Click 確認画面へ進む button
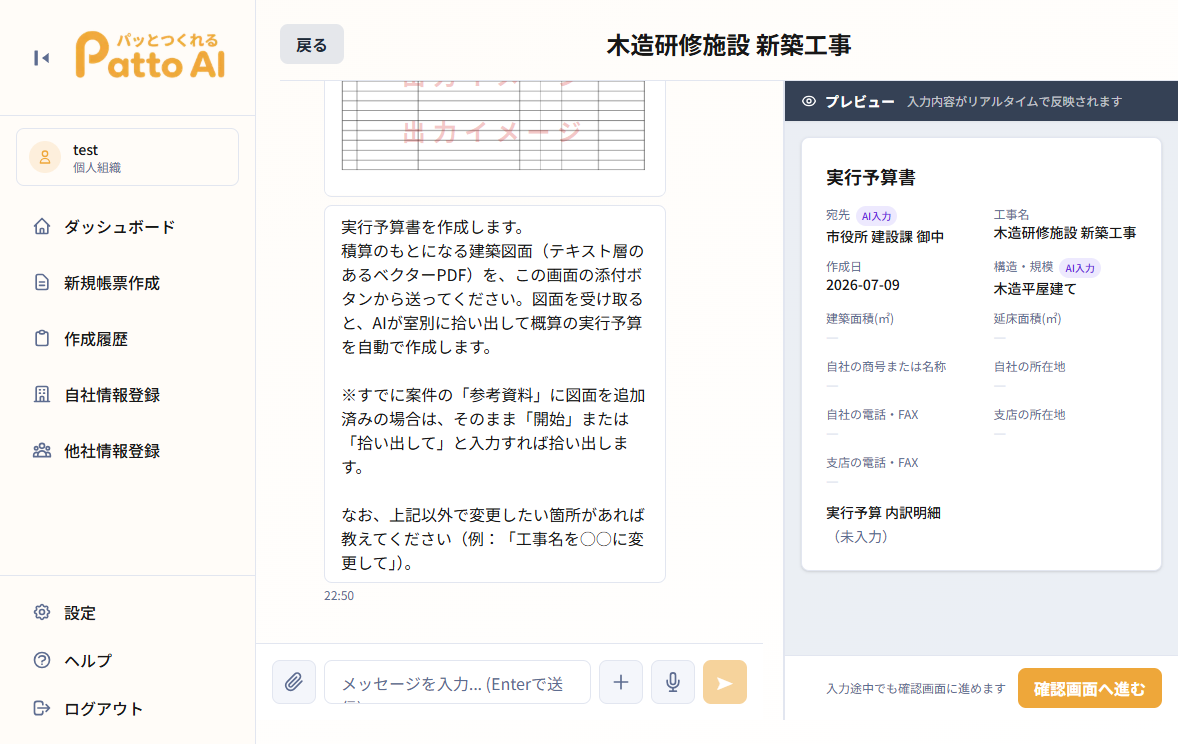 point(1089,688)
